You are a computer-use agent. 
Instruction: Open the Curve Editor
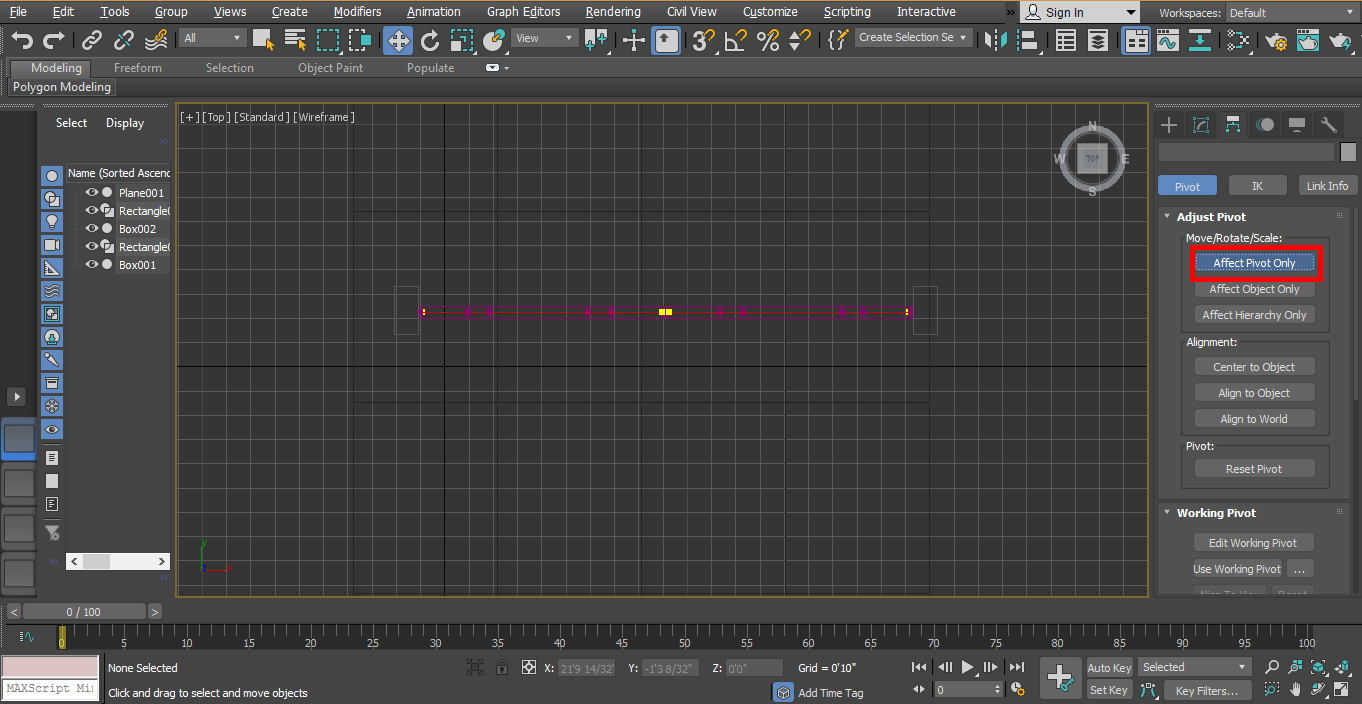click(x=1168, y=41)
